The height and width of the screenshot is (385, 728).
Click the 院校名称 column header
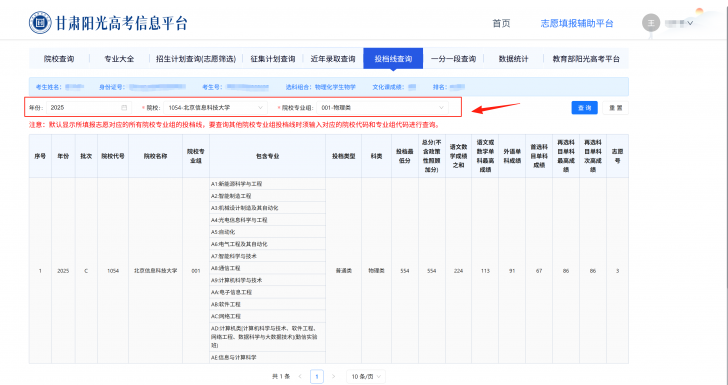coord(156,156)
